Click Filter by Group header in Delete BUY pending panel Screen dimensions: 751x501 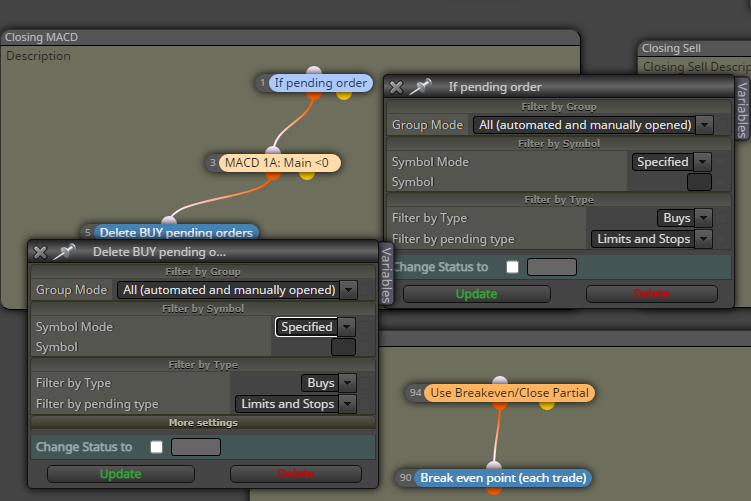pos(203,272)
